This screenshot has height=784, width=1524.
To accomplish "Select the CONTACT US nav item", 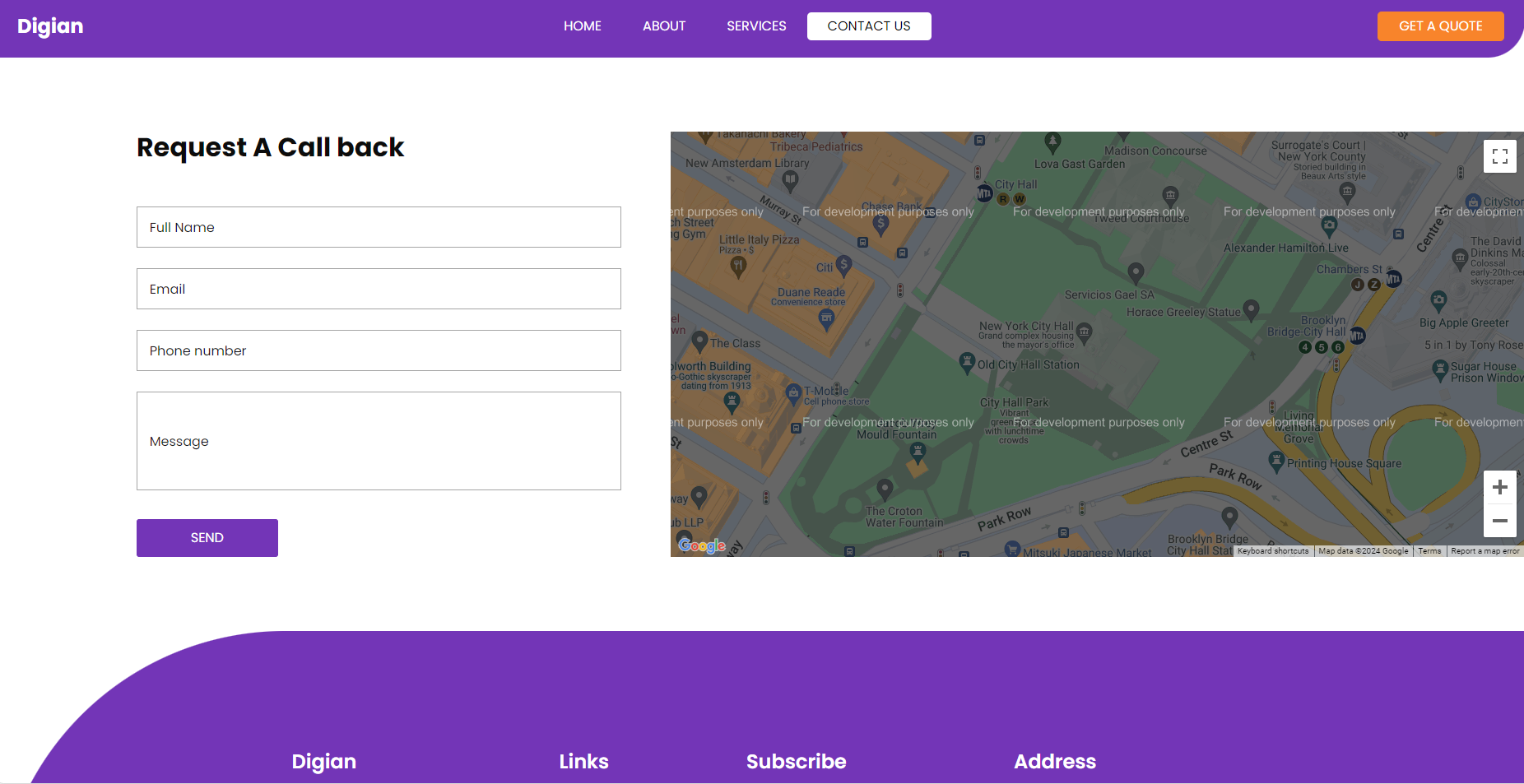I will point(869,26).
